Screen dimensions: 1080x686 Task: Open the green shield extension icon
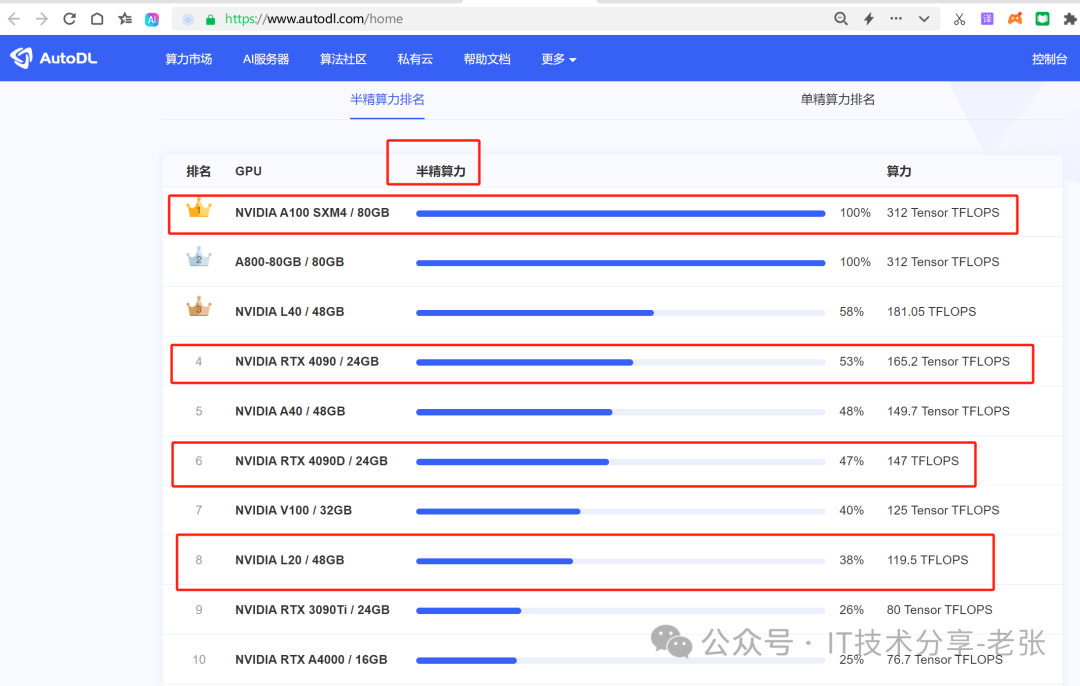[1042, 19]
